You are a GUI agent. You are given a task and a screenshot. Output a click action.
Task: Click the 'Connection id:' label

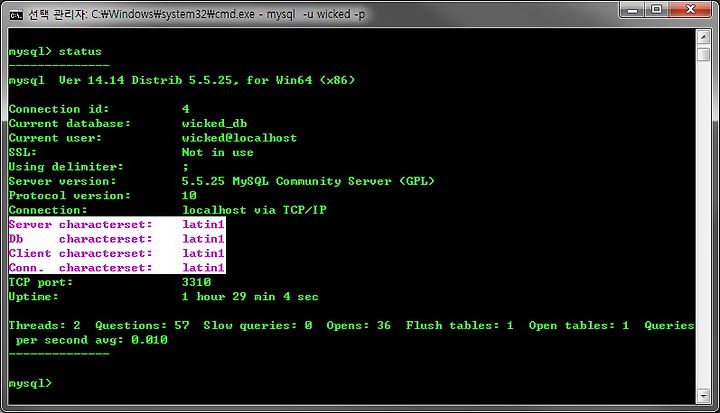coord(59,109)
